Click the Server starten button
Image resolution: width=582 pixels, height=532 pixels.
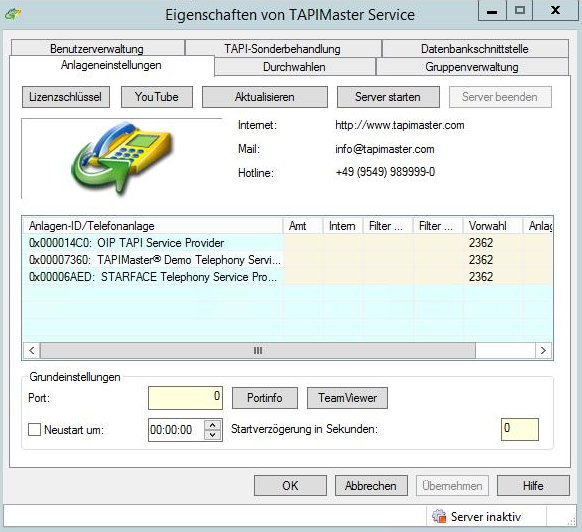pyautogui.click(x=388, y=97)
